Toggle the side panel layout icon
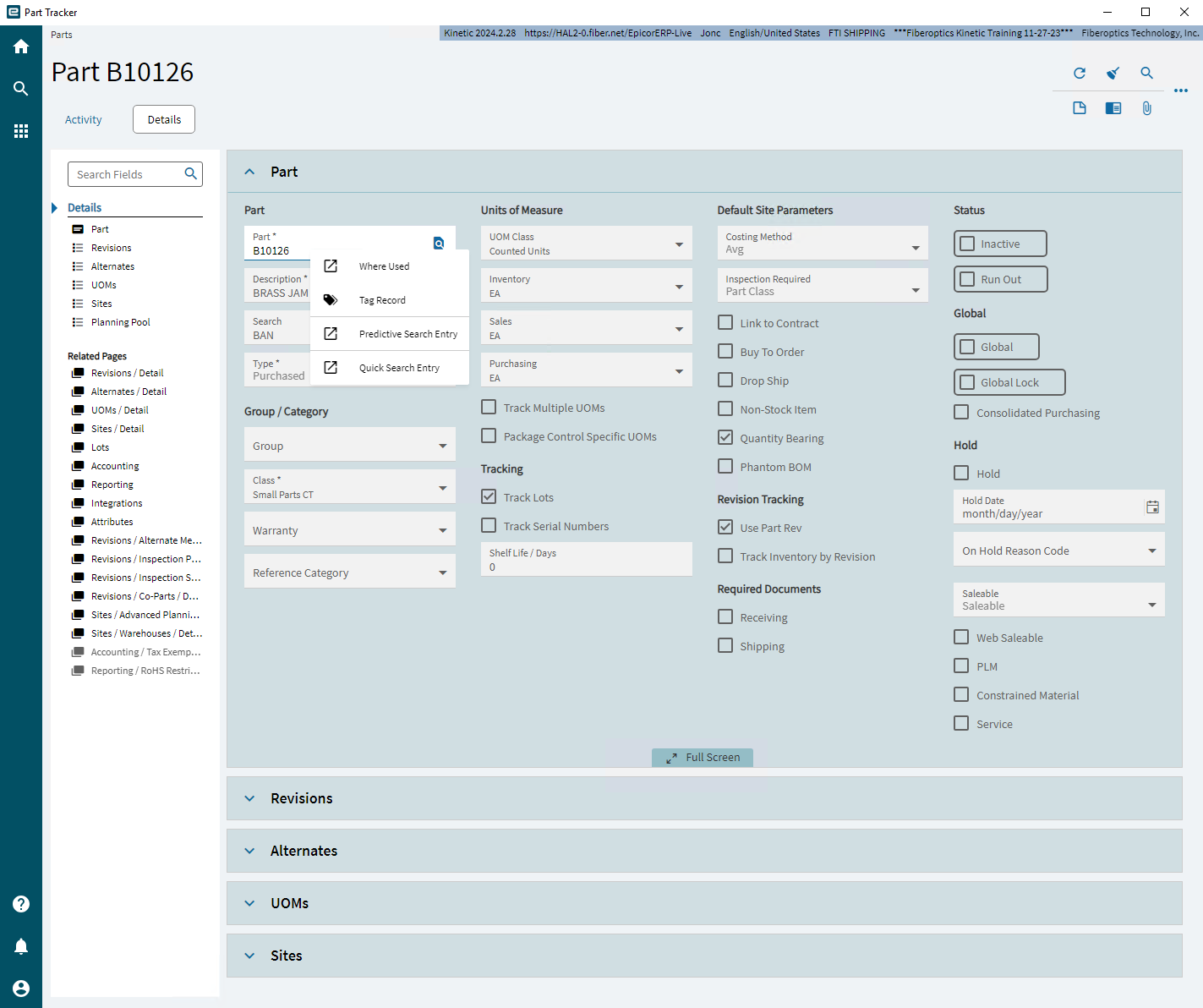The height and width of the screenshot is (1008, 1203). (1113, 108)
